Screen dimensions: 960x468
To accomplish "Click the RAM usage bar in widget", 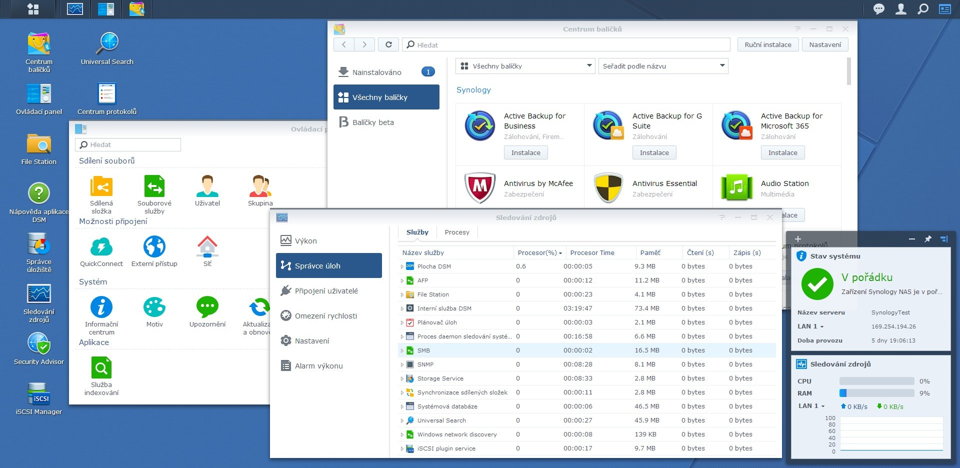I will 877,393.
